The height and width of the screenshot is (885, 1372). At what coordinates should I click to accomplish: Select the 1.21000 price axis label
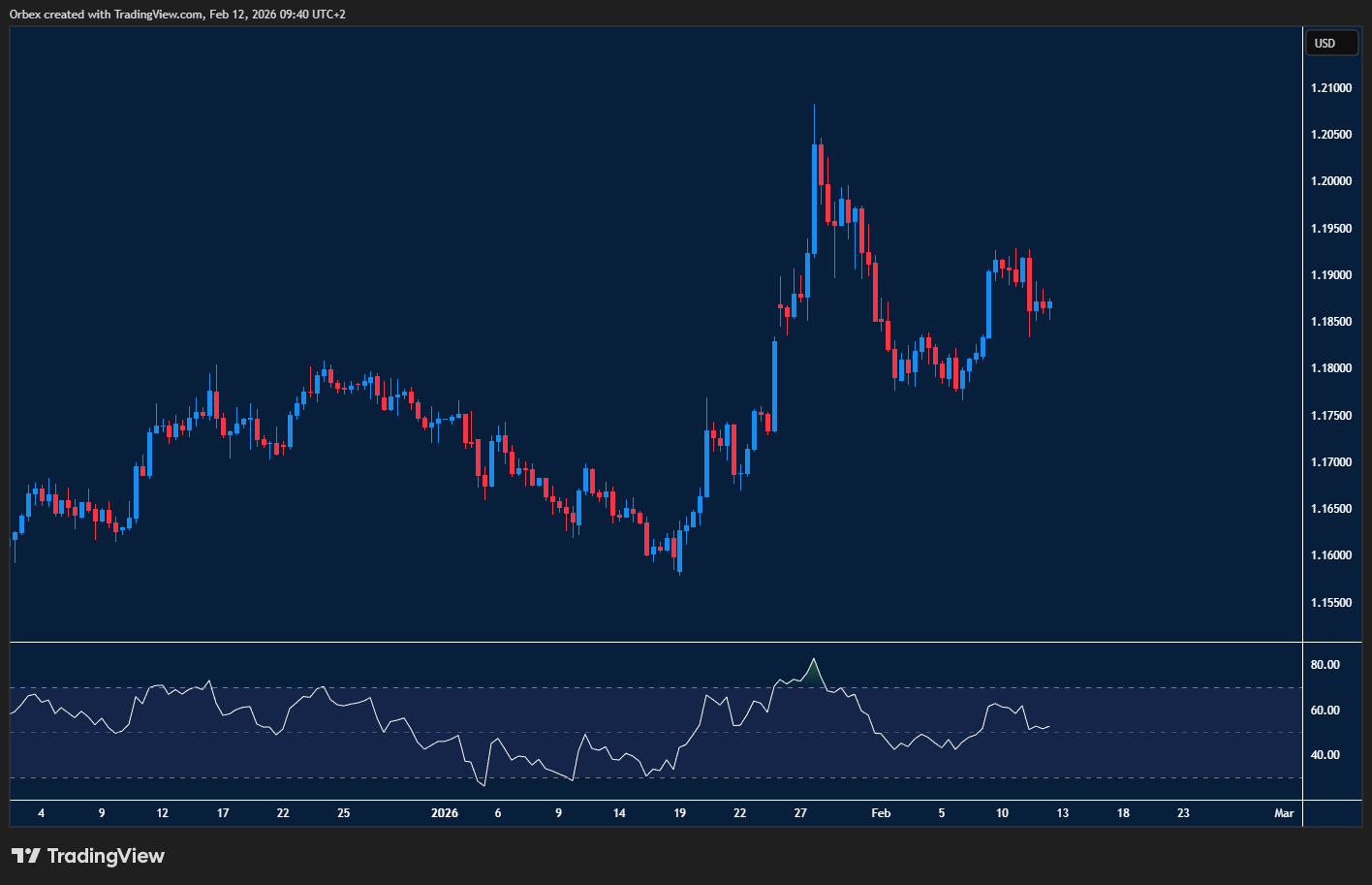click(x=1330, y=88)
